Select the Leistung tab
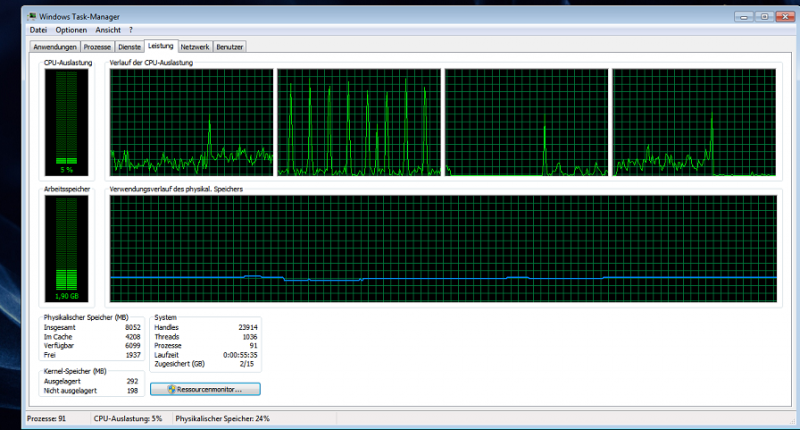 point(161,46)
